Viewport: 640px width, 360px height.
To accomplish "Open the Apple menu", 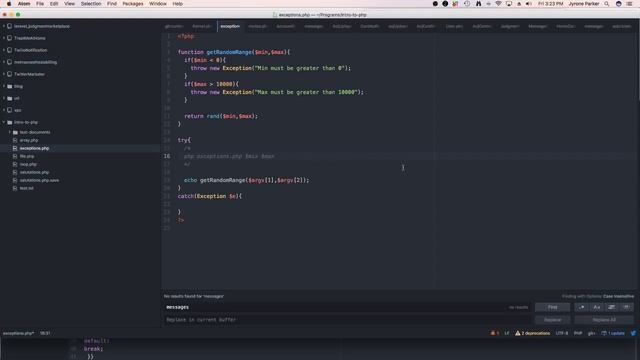I will point(9,4).
